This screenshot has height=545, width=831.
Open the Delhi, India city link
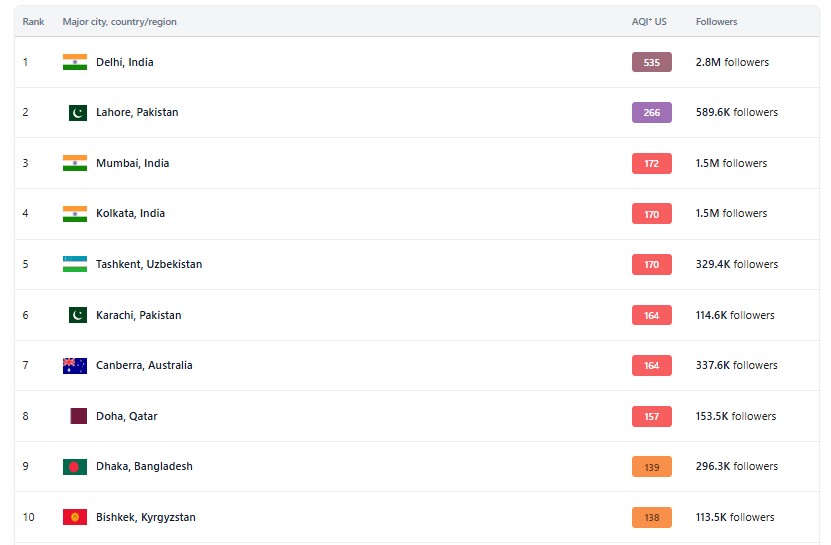[x=125, y=62]
